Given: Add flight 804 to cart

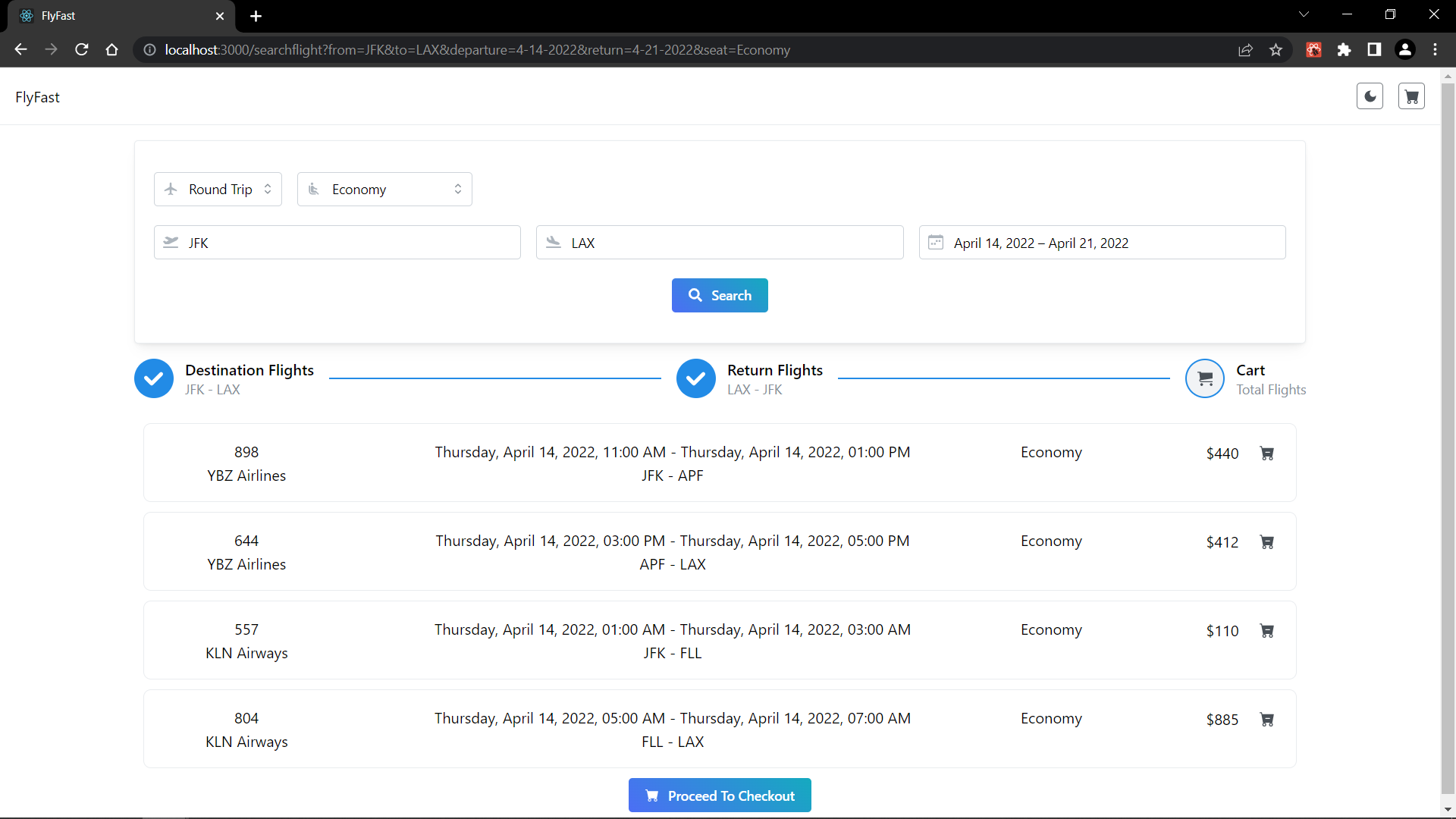Looking at the screenshot, I should tap(1266, 720).
